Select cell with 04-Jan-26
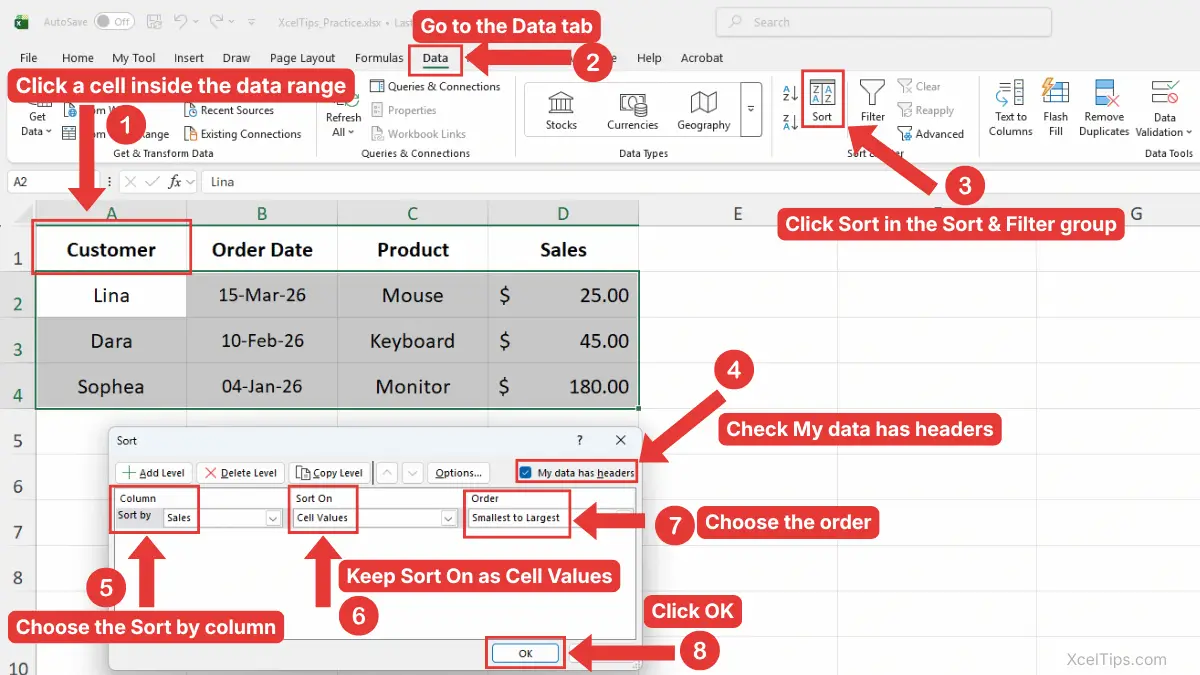This screenshot has height=675, width=1200. tap(262, 387)
